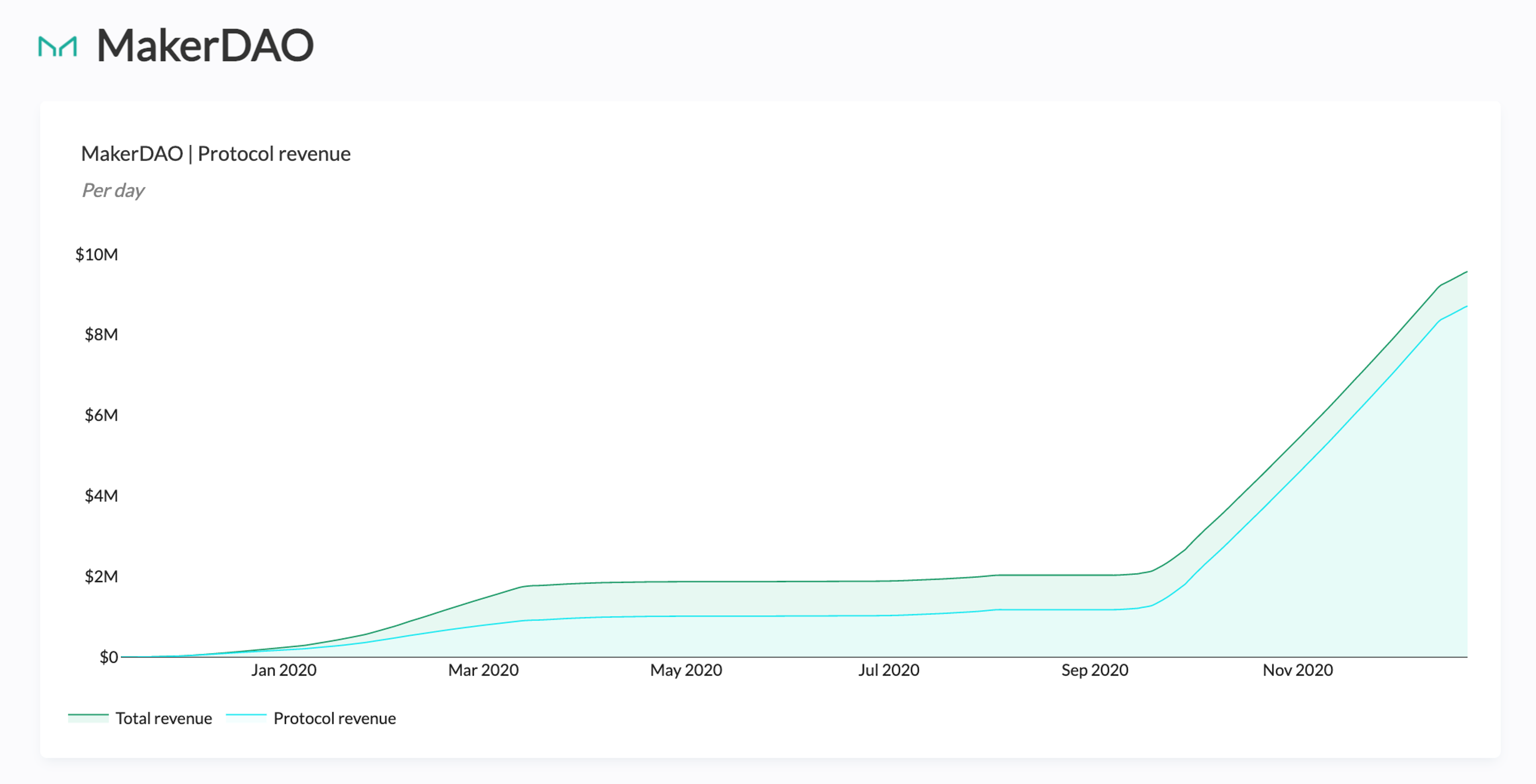
Task: Click the Jan 2020 axis label
Action: pyautogui.click(x=283, y=670)
